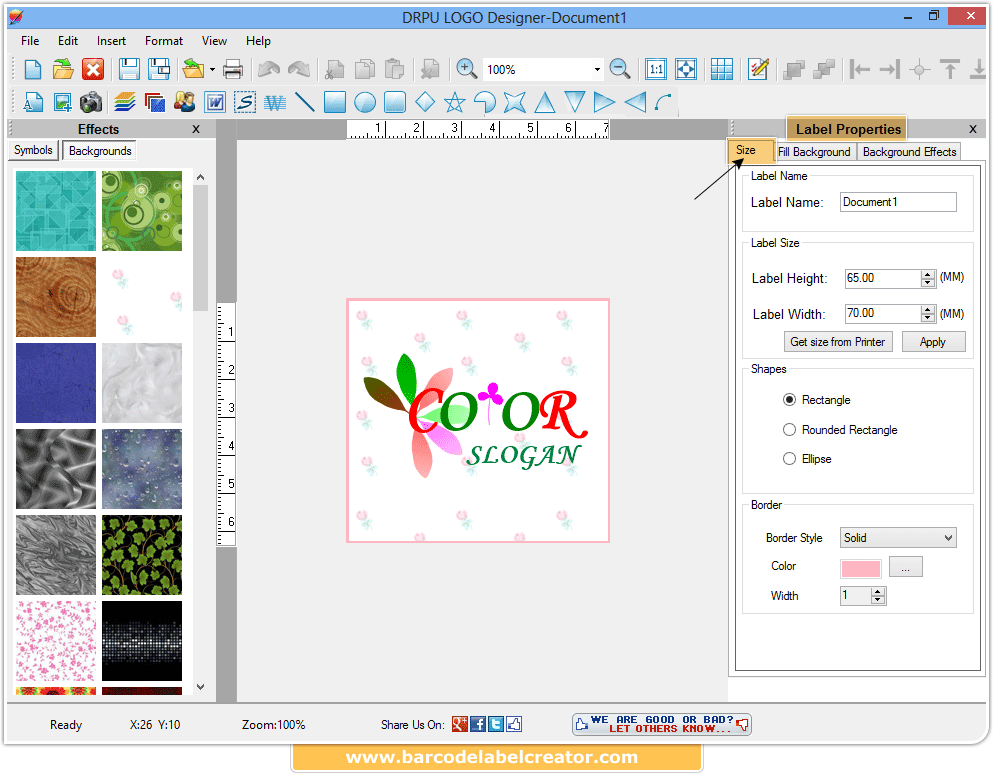Image resolution: width=993 pixels, height=773 pixels.
Task: Insert a picture with the image-plus icon
Action: point(62,102)
